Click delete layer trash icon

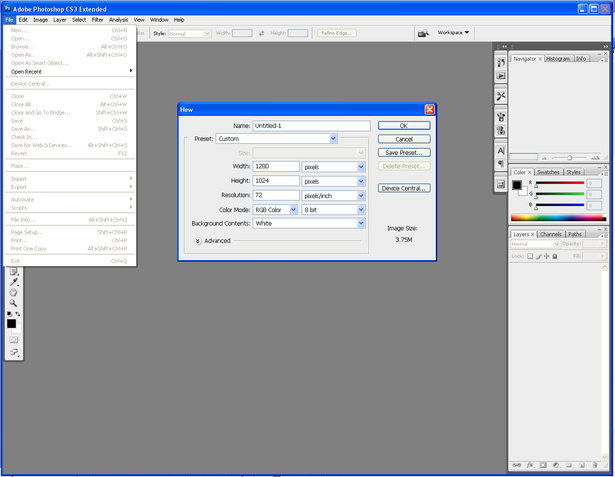coord(595,465)
